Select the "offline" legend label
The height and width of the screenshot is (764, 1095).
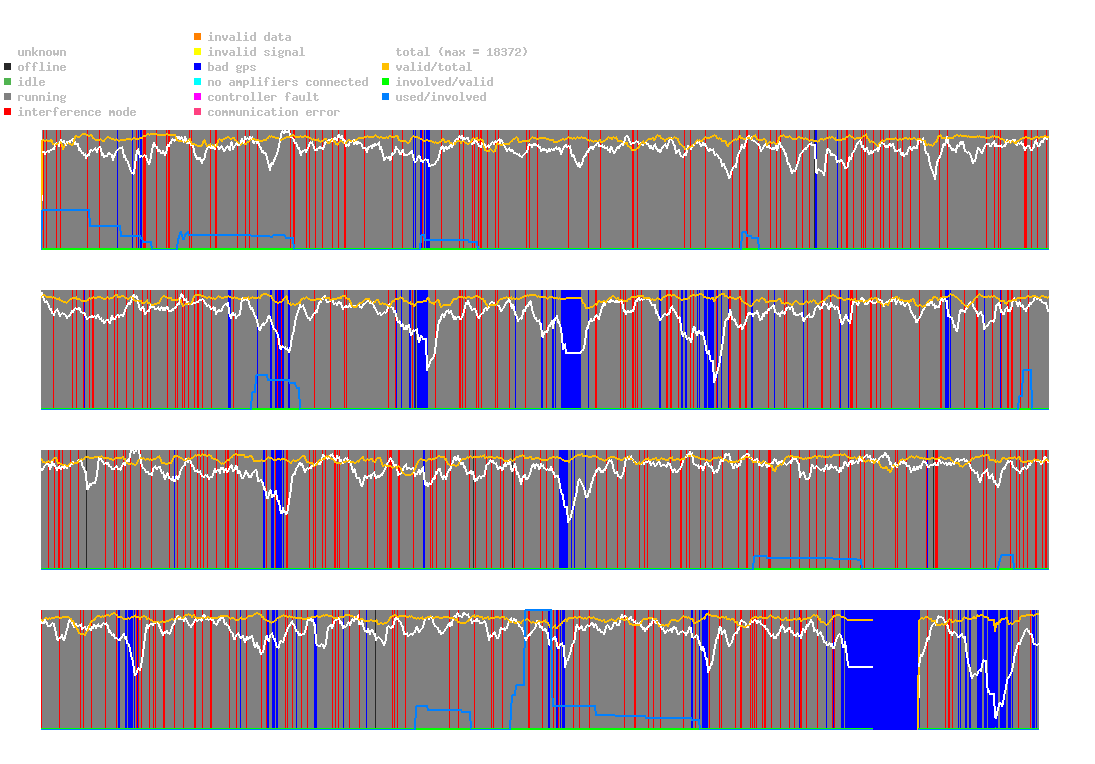(42, 67)
